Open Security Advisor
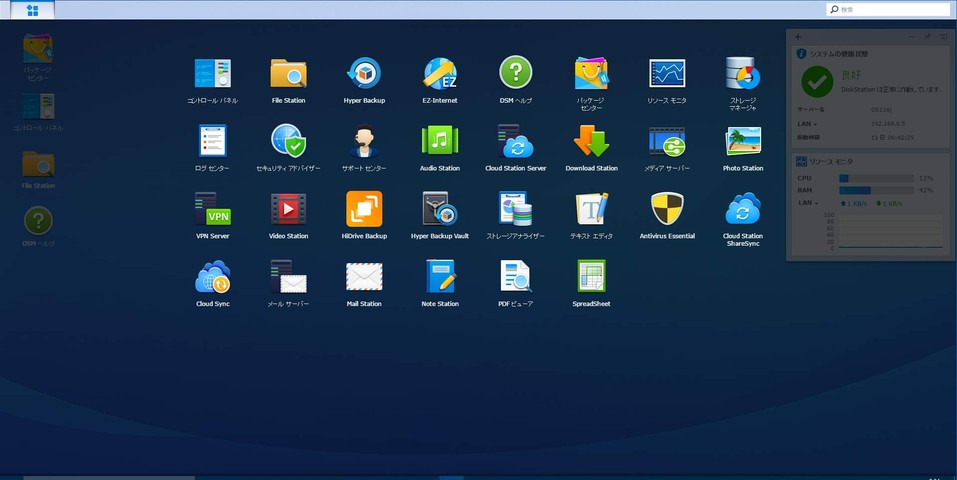Viewport: 957px width, 480px height. pos(288,141)
